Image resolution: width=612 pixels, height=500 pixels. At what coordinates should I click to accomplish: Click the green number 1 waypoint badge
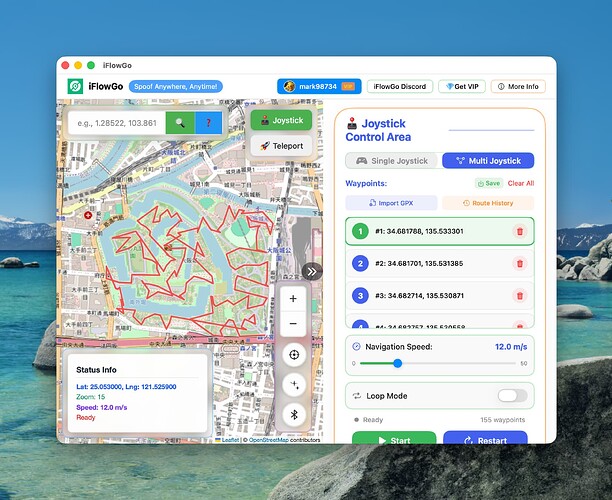click(x=360, y=231)
